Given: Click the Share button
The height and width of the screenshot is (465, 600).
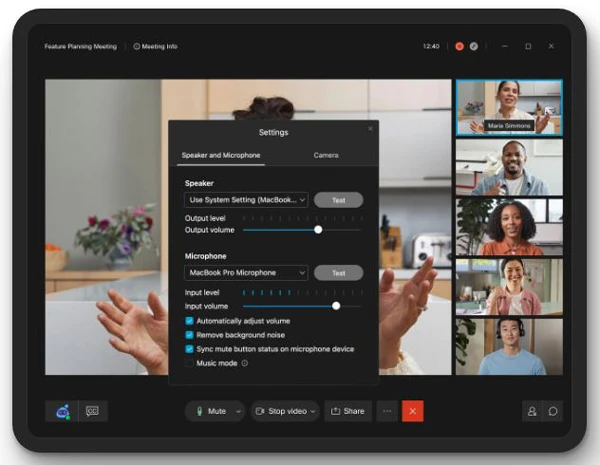Looking at the screenshot, I should [348, 411].
